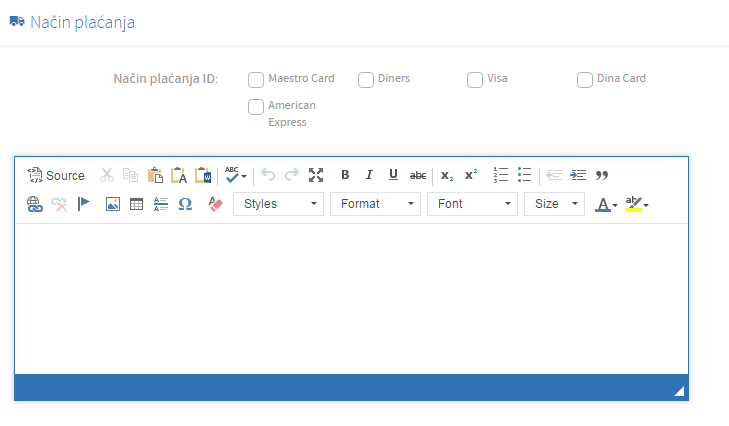729x426 pixels.
Task: Click the Redo arrow icon
Action: click(292, 175)
